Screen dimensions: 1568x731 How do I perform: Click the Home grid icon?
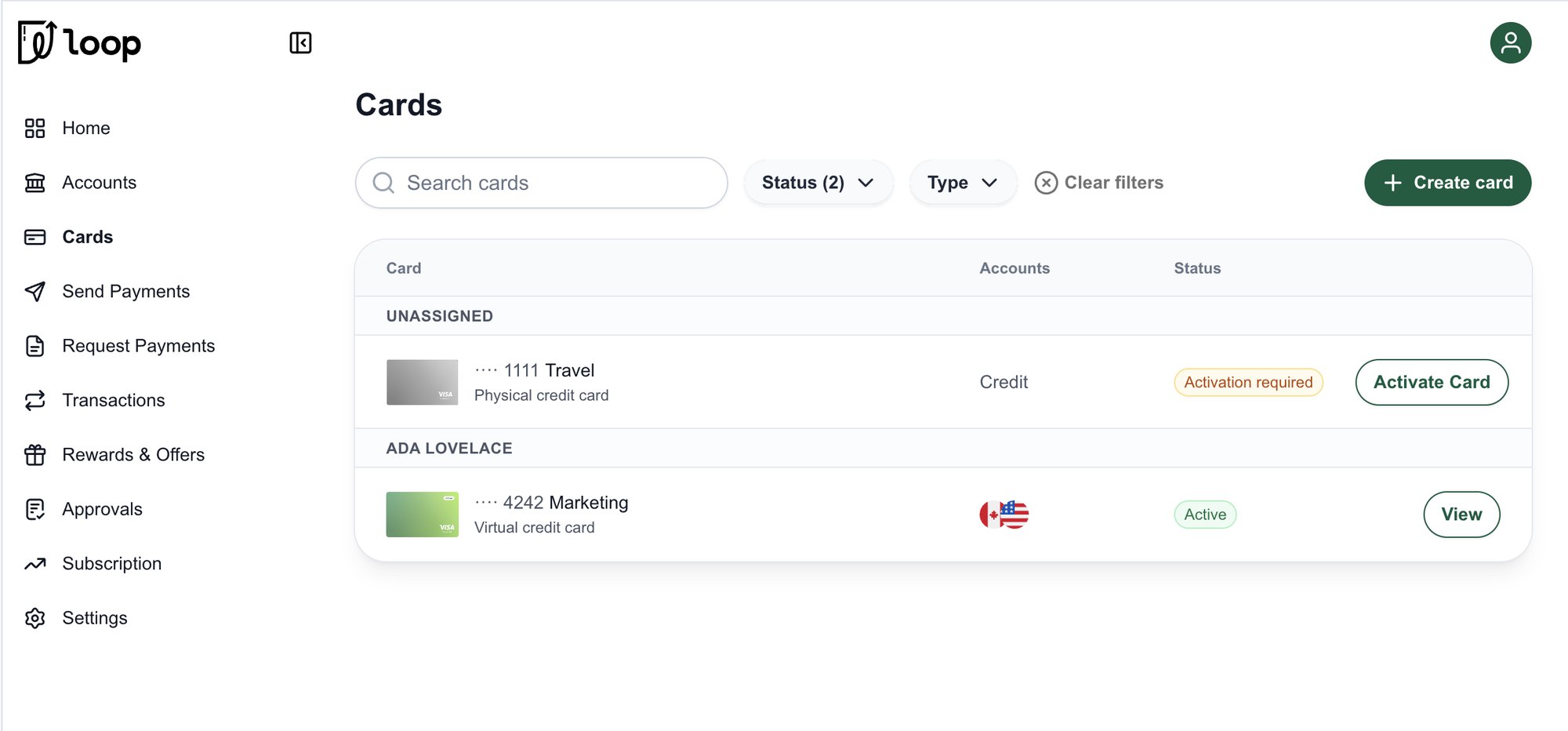point(35,128)
